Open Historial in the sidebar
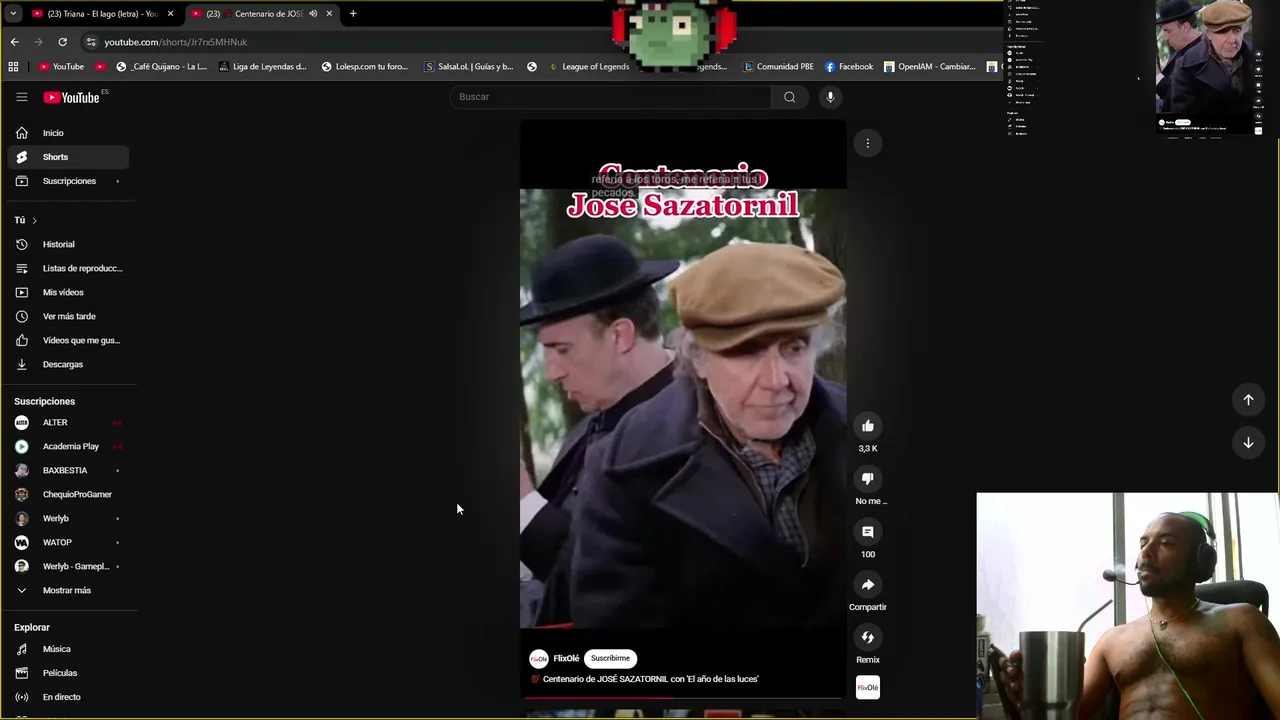Image resolution: width=1280 pixels, height=720 pixels. coord(68,244)
